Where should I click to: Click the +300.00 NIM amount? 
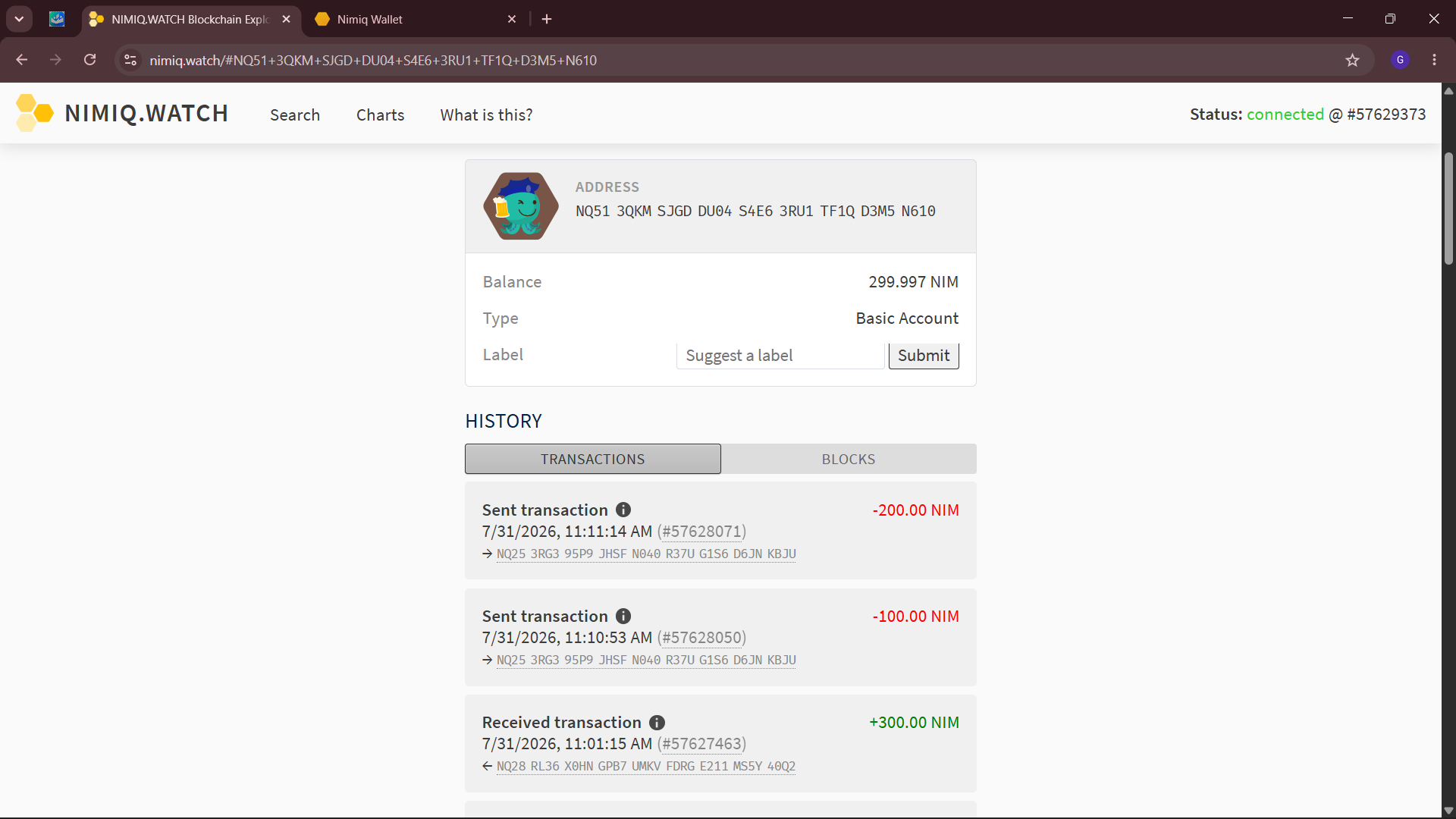click(914, 723)
